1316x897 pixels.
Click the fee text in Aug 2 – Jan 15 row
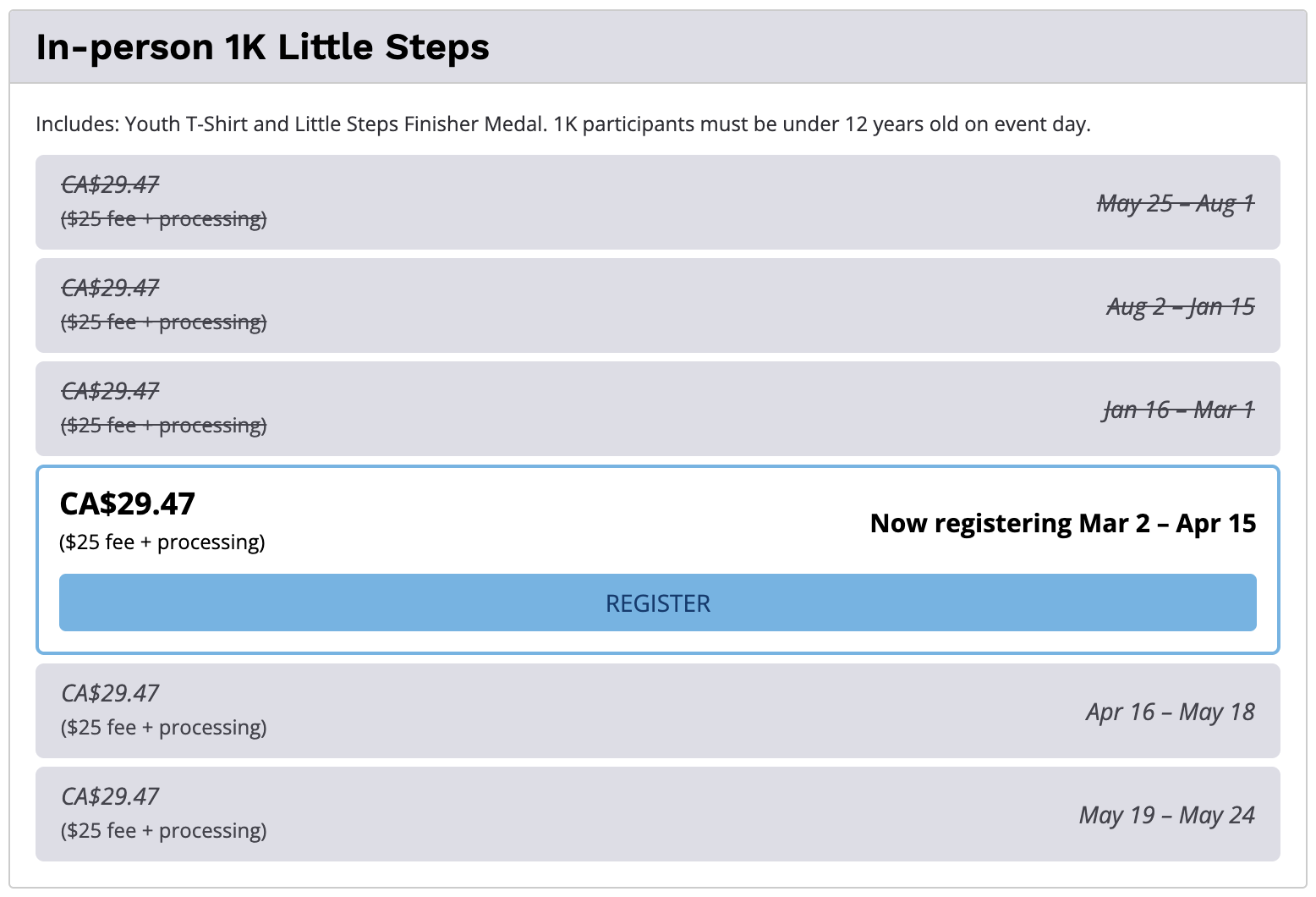163,322
